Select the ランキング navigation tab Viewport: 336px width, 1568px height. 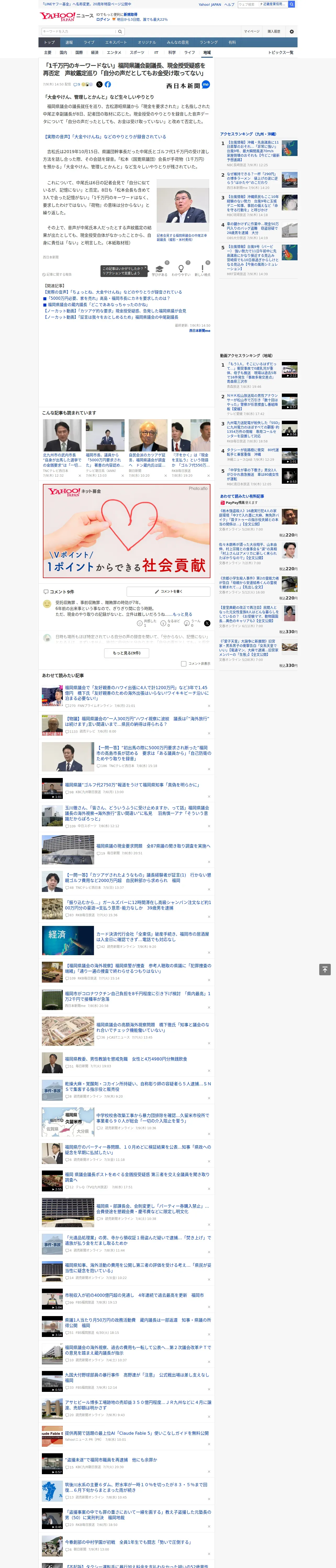209,43
